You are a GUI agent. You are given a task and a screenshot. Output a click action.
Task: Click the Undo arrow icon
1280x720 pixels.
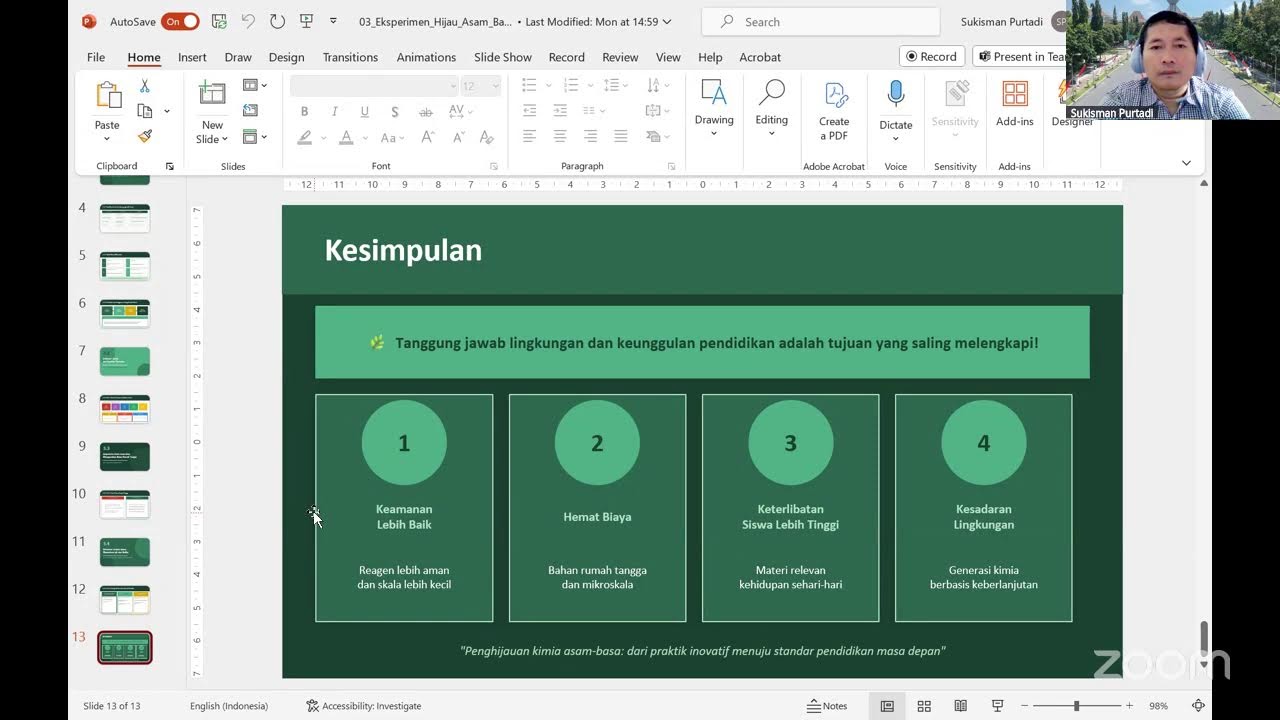[248, 21]
